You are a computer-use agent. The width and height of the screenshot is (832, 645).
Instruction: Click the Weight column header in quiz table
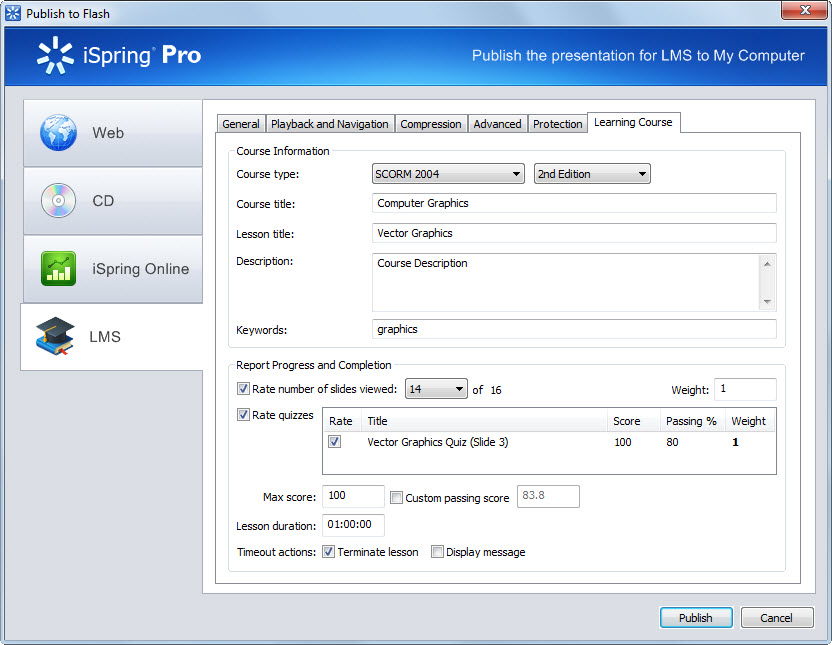coord(749,421)
